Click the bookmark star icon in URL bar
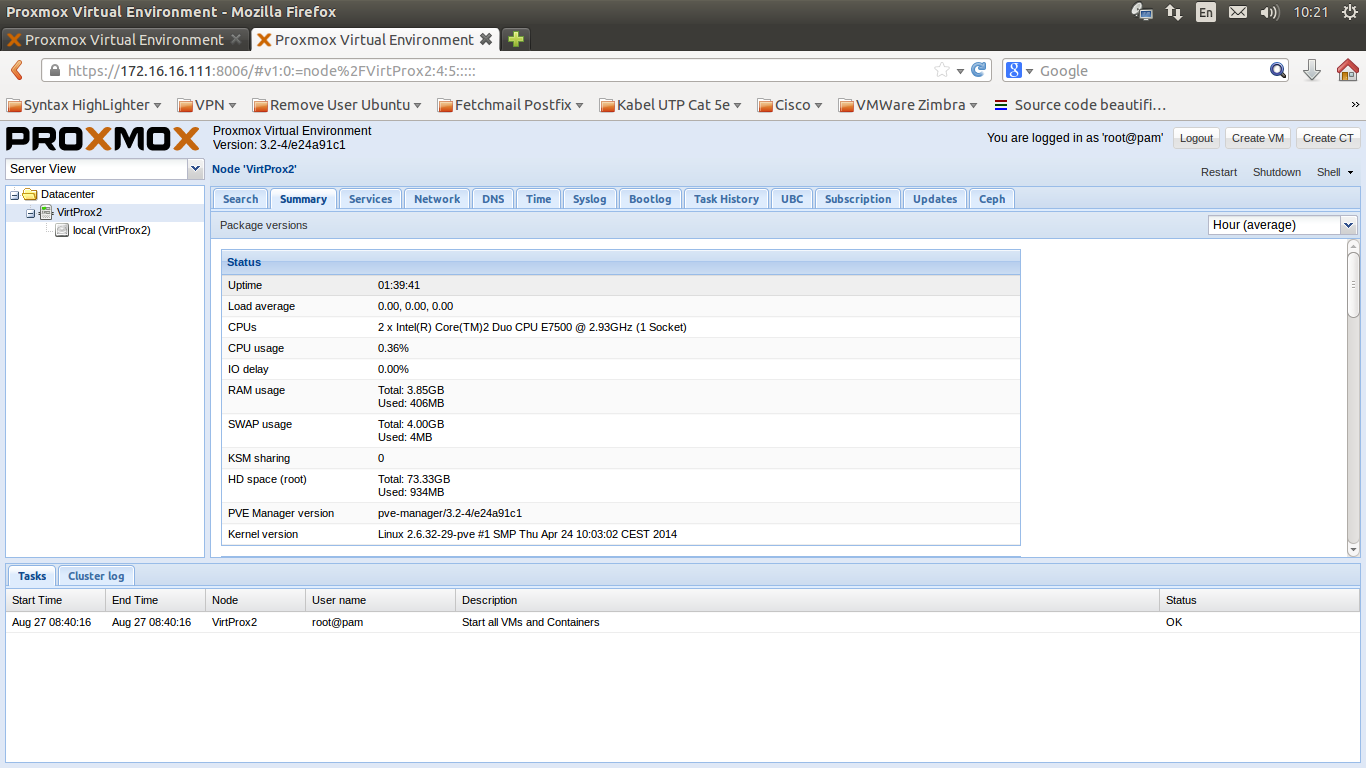Screen dimensions: 1366x768 [942, 70]
